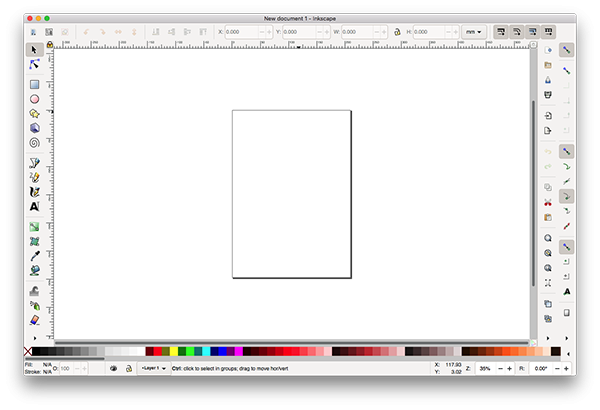Toggle scale rounded corners option
Image resolution: width=600 pixels, height=410 pixels.
517,32
